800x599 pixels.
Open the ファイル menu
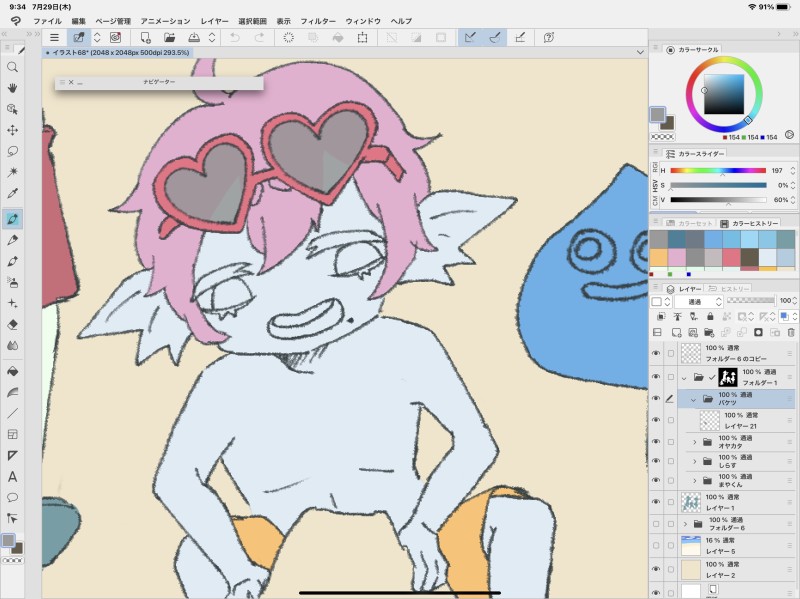[47, 21]
